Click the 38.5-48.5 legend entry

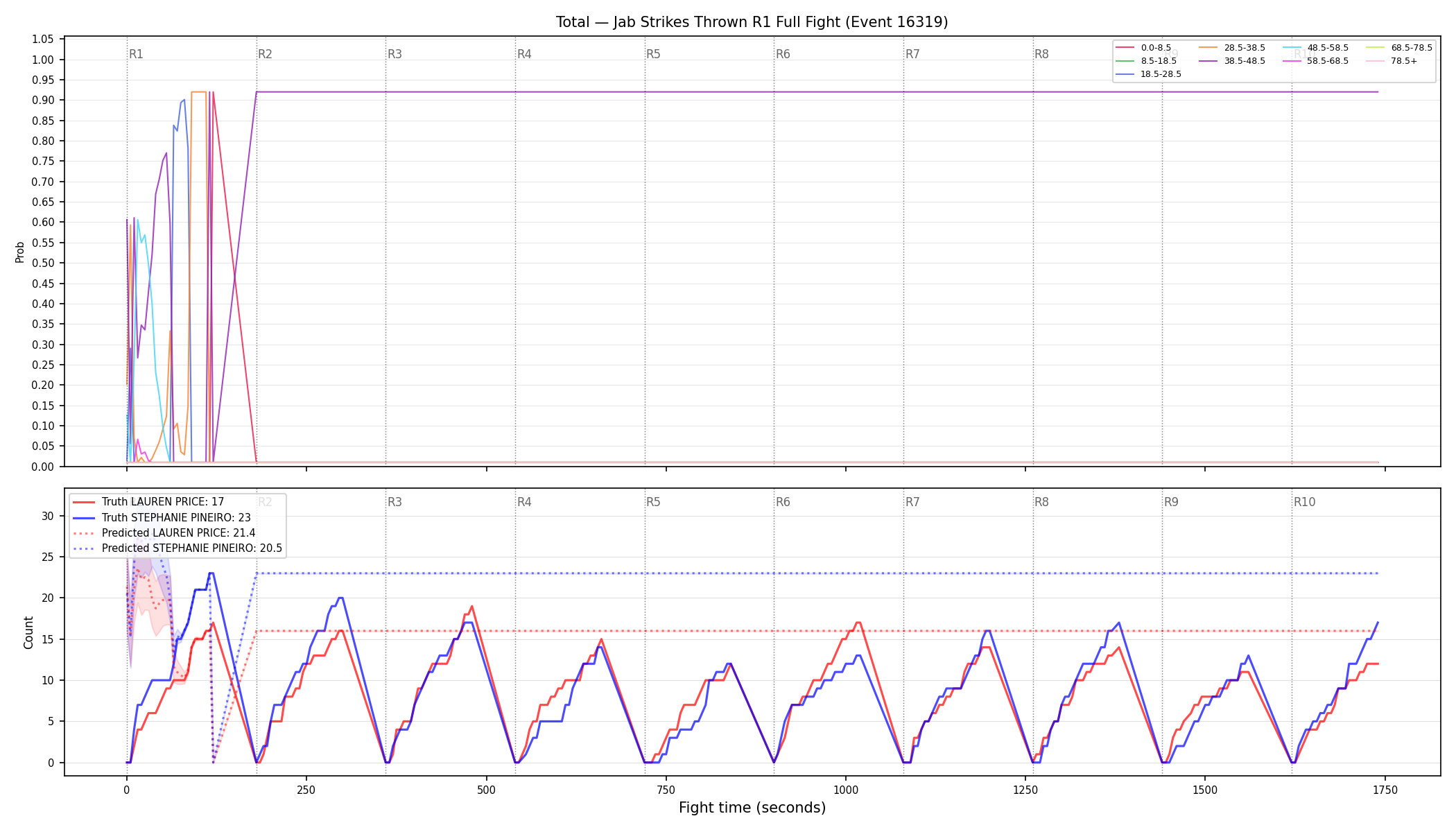(1232, 61)
